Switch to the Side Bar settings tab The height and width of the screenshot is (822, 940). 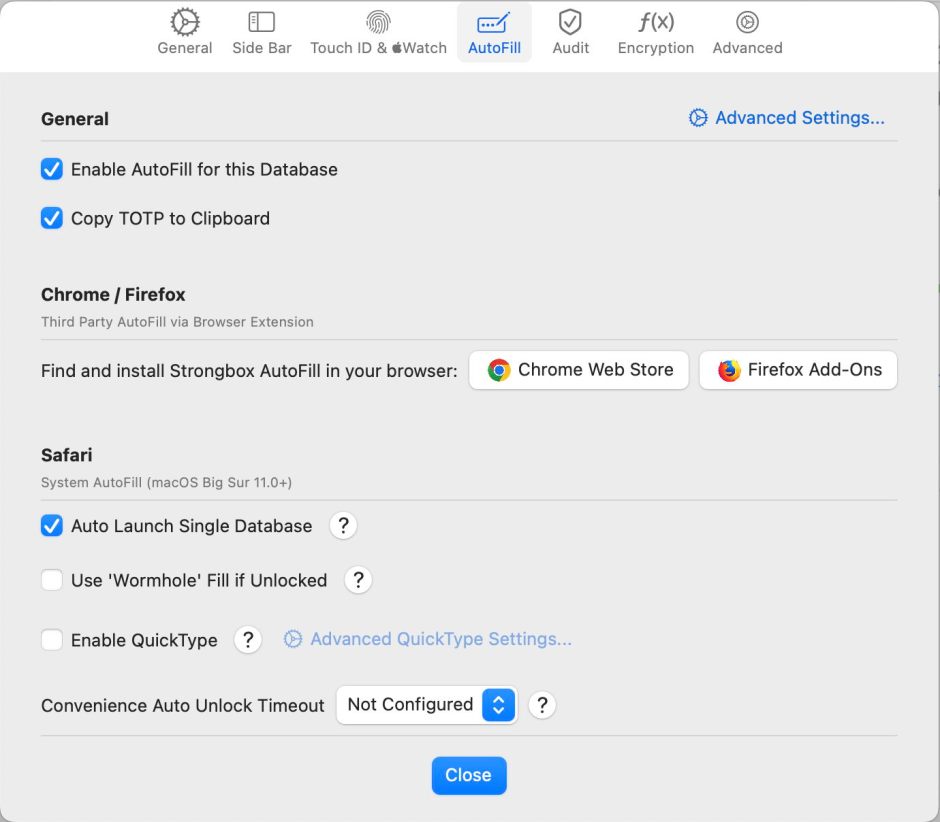pos(261,32)
